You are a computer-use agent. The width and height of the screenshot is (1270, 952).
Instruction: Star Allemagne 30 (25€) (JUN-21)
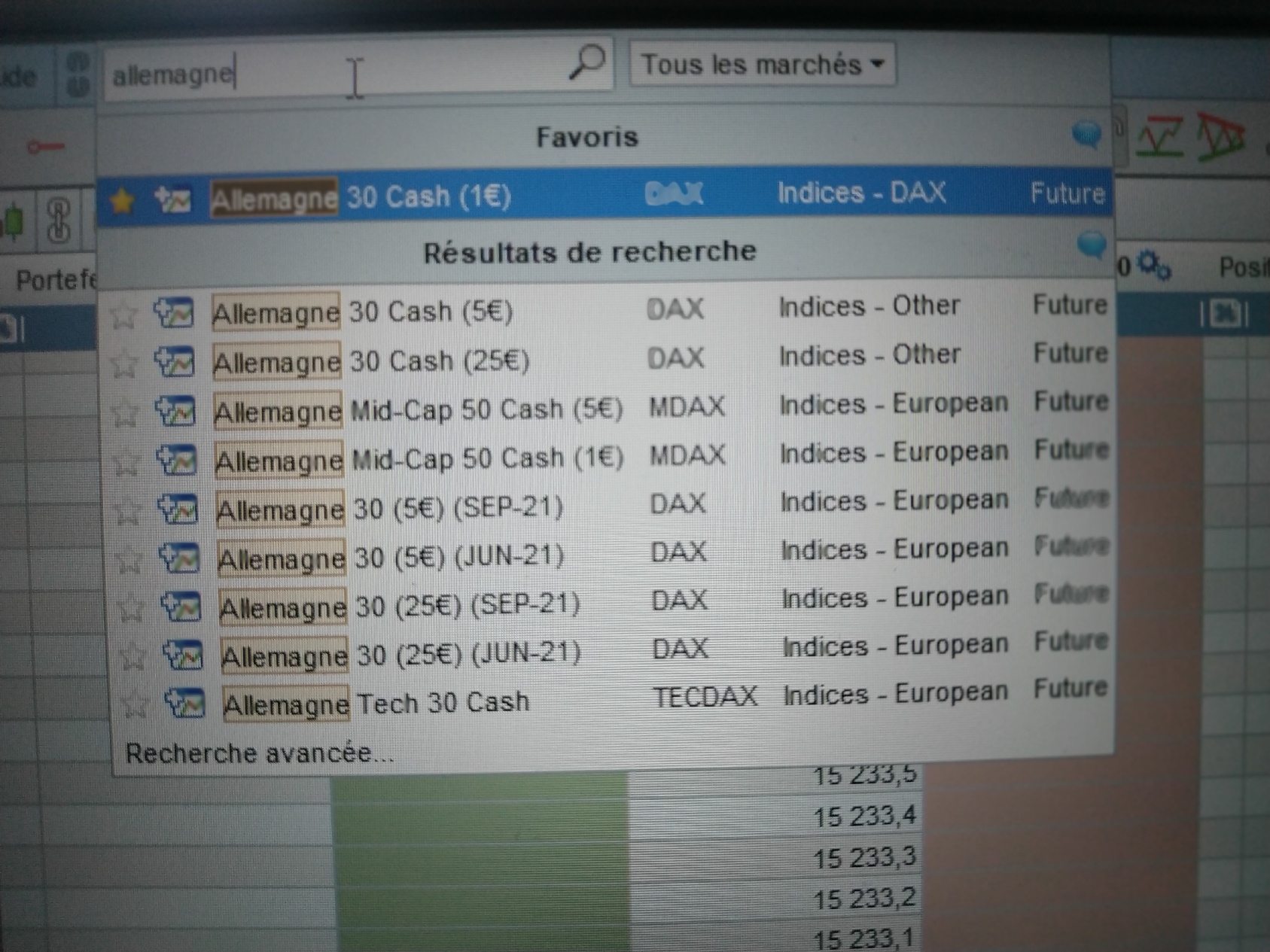[x=132, y=657]
